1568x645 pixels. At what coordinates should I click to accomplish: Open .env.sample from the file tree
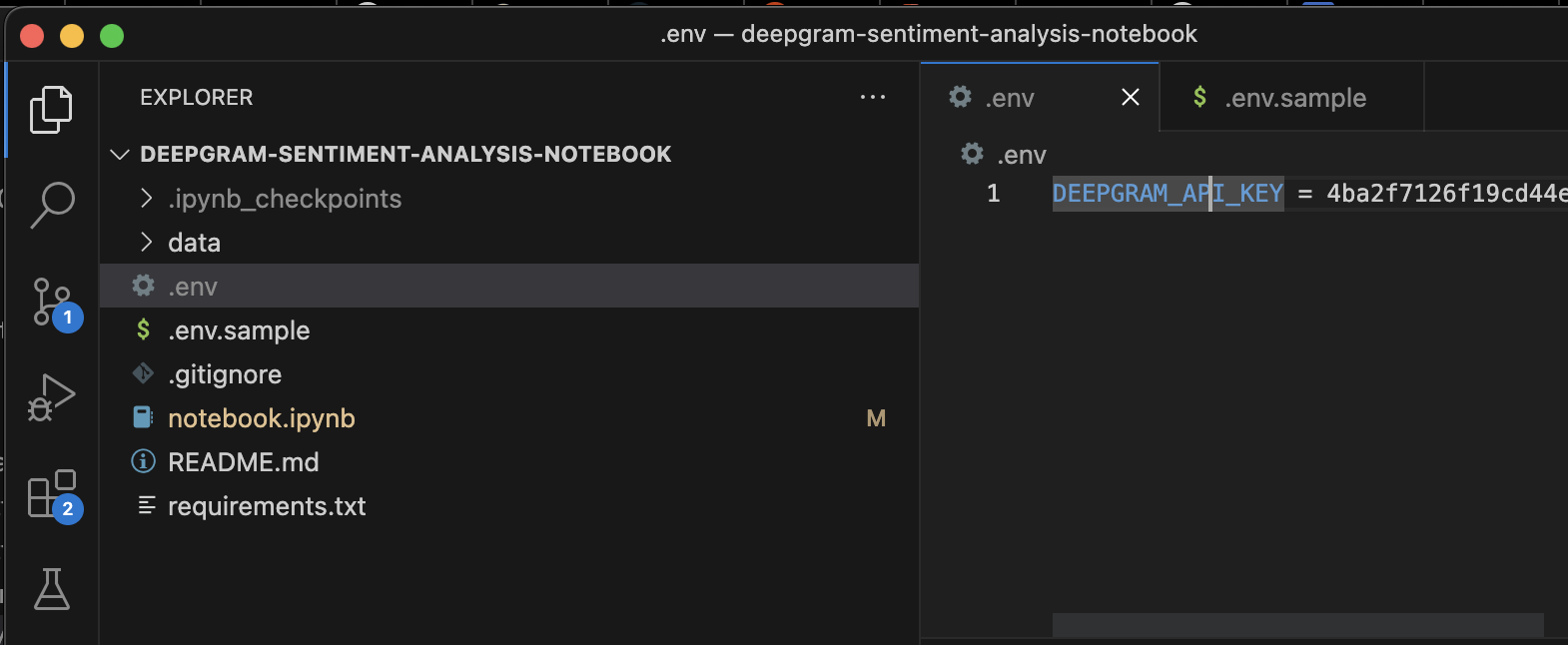(x=509, y=330)
